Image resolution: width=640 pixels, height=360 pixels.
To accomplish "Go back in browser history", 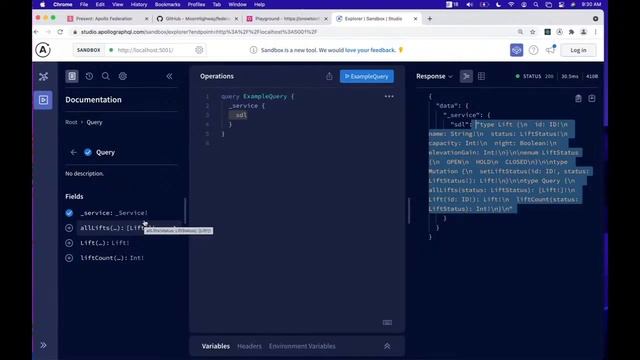I will 36,32.
